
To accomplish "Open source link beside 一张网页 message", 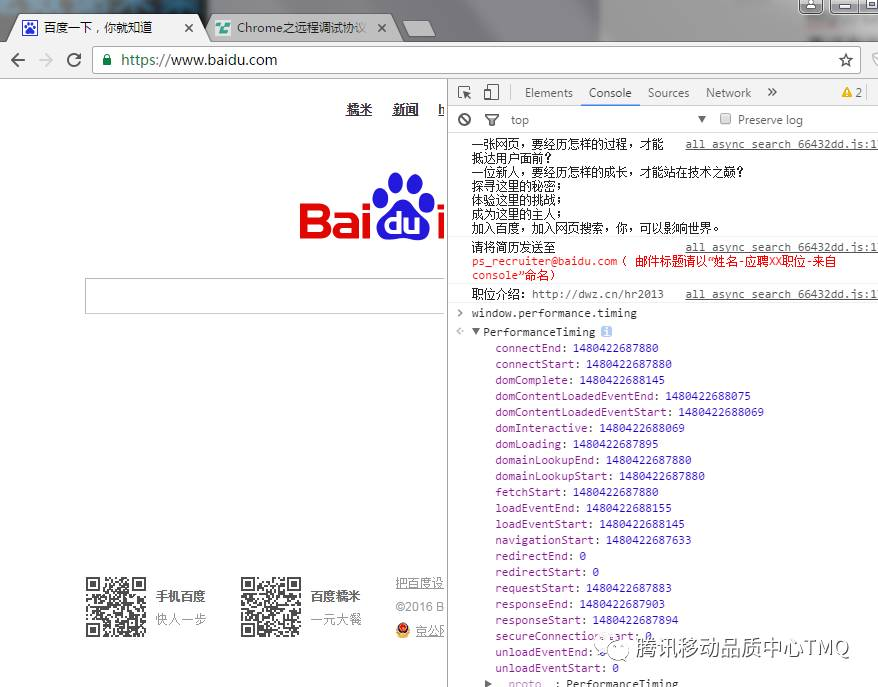I will click(x=781, y=144).
